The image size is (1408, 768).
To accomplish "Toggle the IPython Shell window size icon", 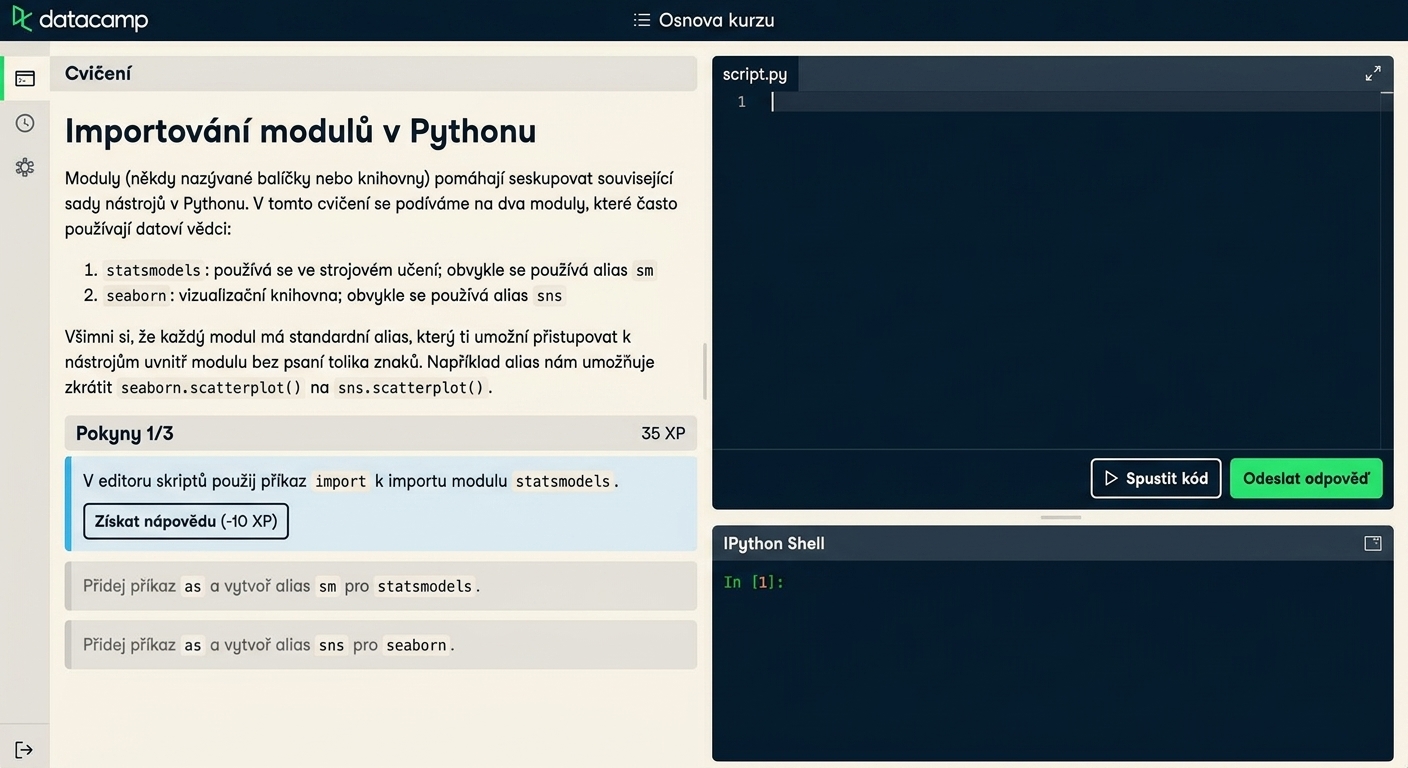I will (1373, 543).
